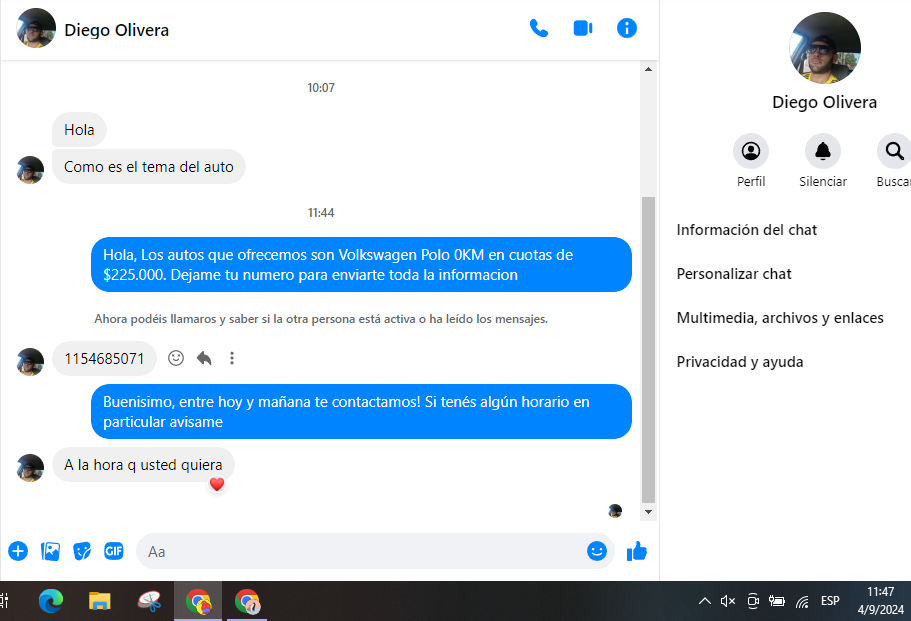
Task: Click the heart reaction on the last message
Action: pyautogui.click(x=217, y=483)
